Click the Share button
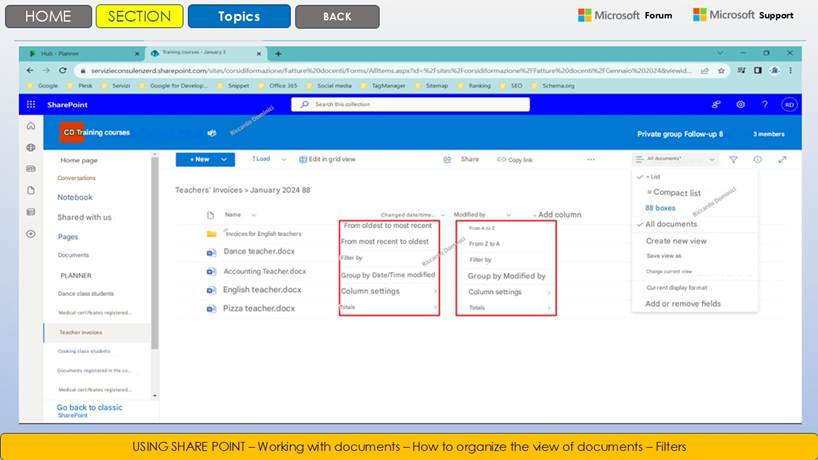Image resolution: width=818 pixels, height=460 pixels. [x=464, y=159]
